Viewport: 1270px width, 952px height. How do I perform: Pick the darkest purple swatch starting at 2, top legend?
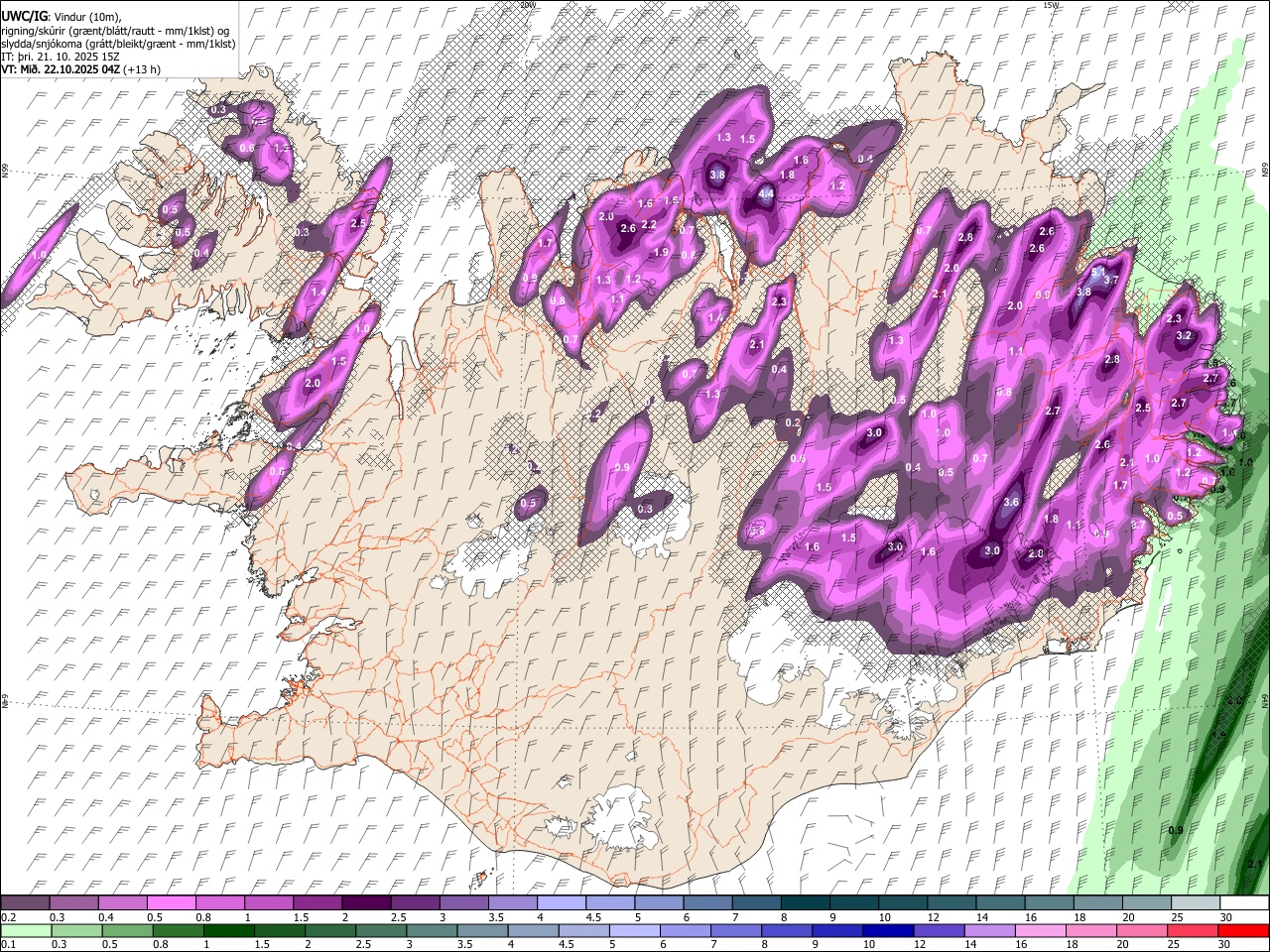(365, 902)
